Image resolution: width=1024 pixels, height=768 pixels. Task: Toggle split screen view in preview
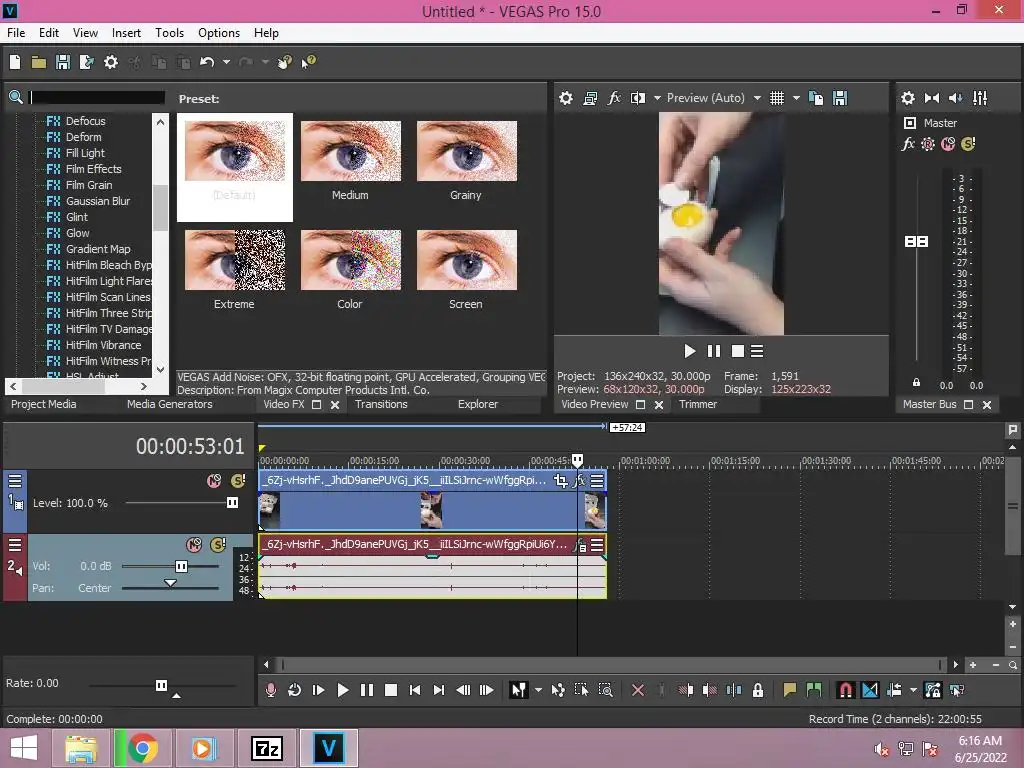(x=638, y=98)
